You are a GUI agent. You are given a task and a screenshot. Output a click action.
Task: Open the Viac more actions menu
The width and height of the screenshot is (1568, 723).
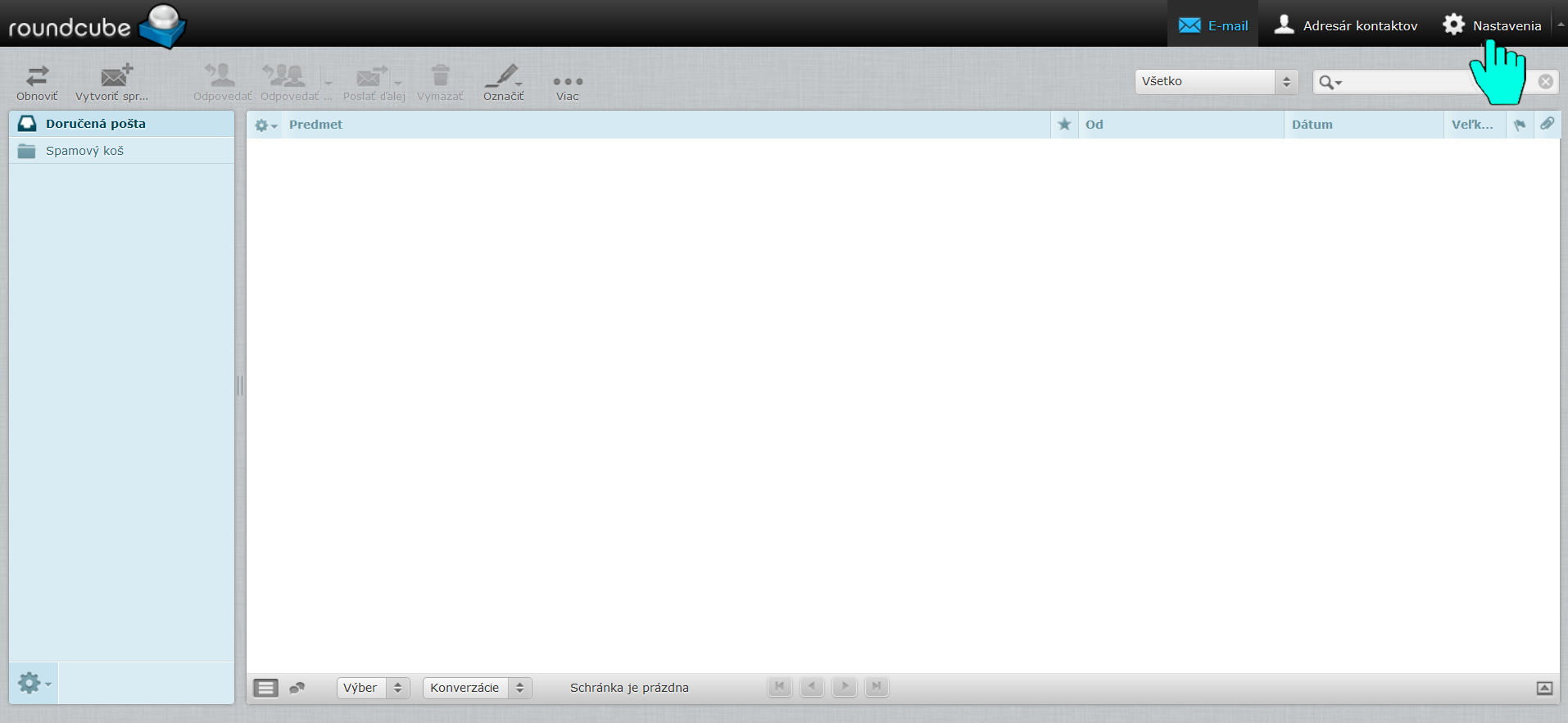tap(567, 82)
